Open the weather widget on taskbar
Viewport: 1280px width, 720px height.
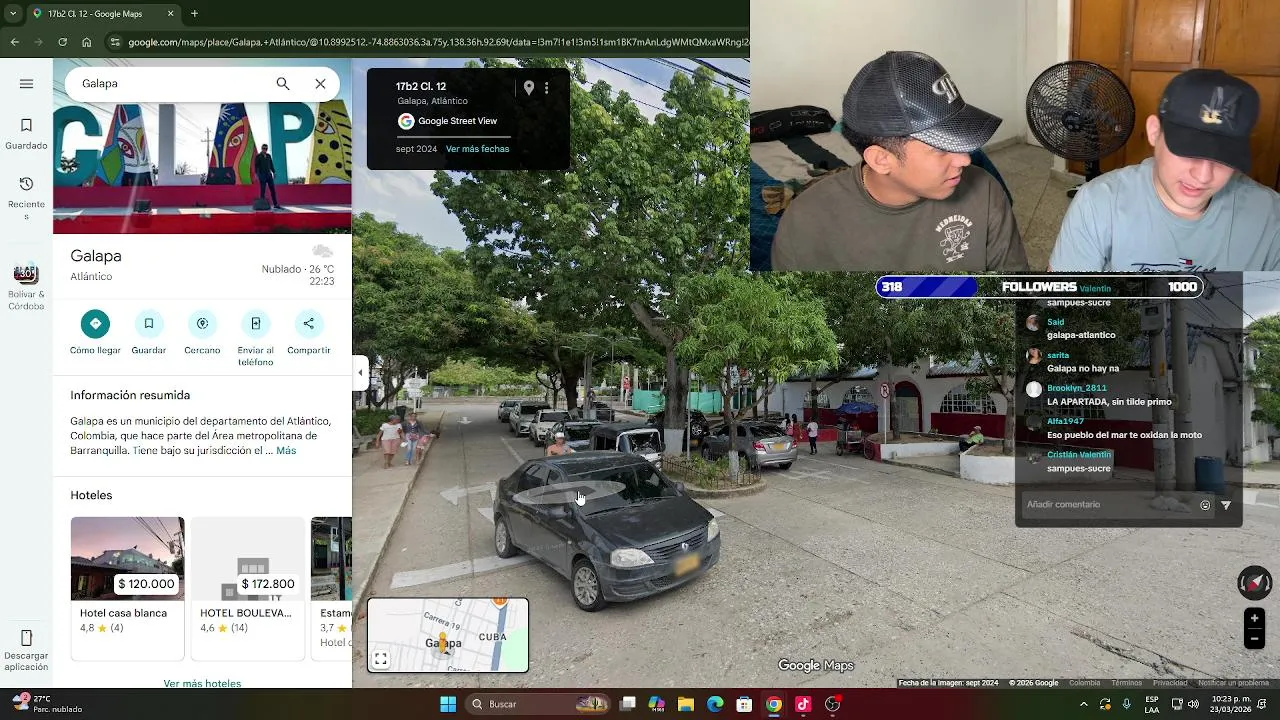pyautogui.click(x=45, y=704)
